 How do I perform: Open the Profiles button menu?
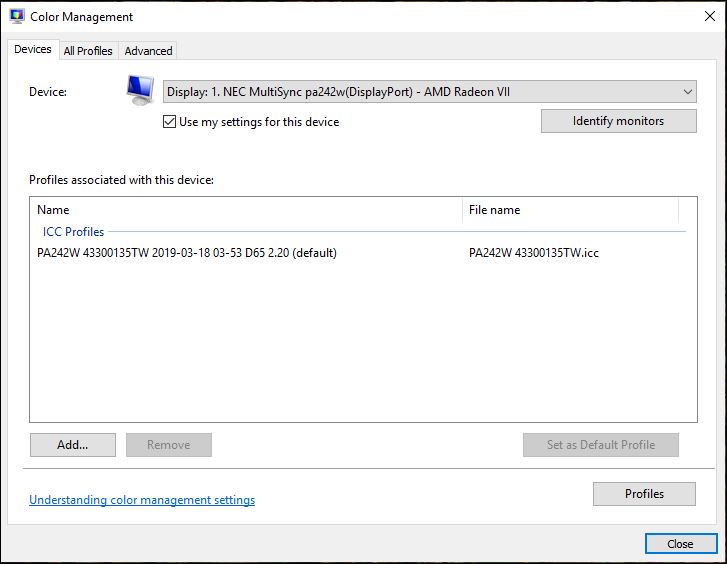click(x=644, y=494)
